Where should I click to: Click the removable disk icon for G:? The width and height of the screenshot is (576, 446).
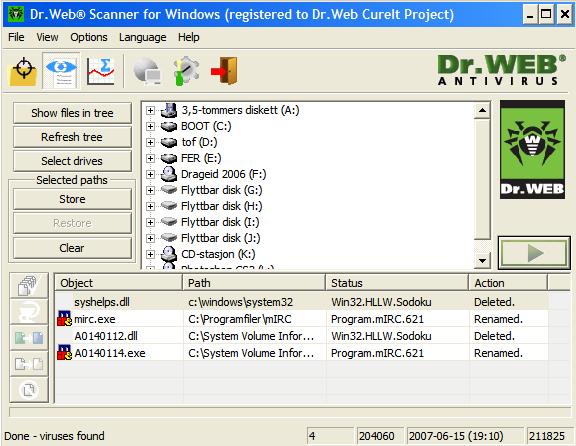coord(169,190)
